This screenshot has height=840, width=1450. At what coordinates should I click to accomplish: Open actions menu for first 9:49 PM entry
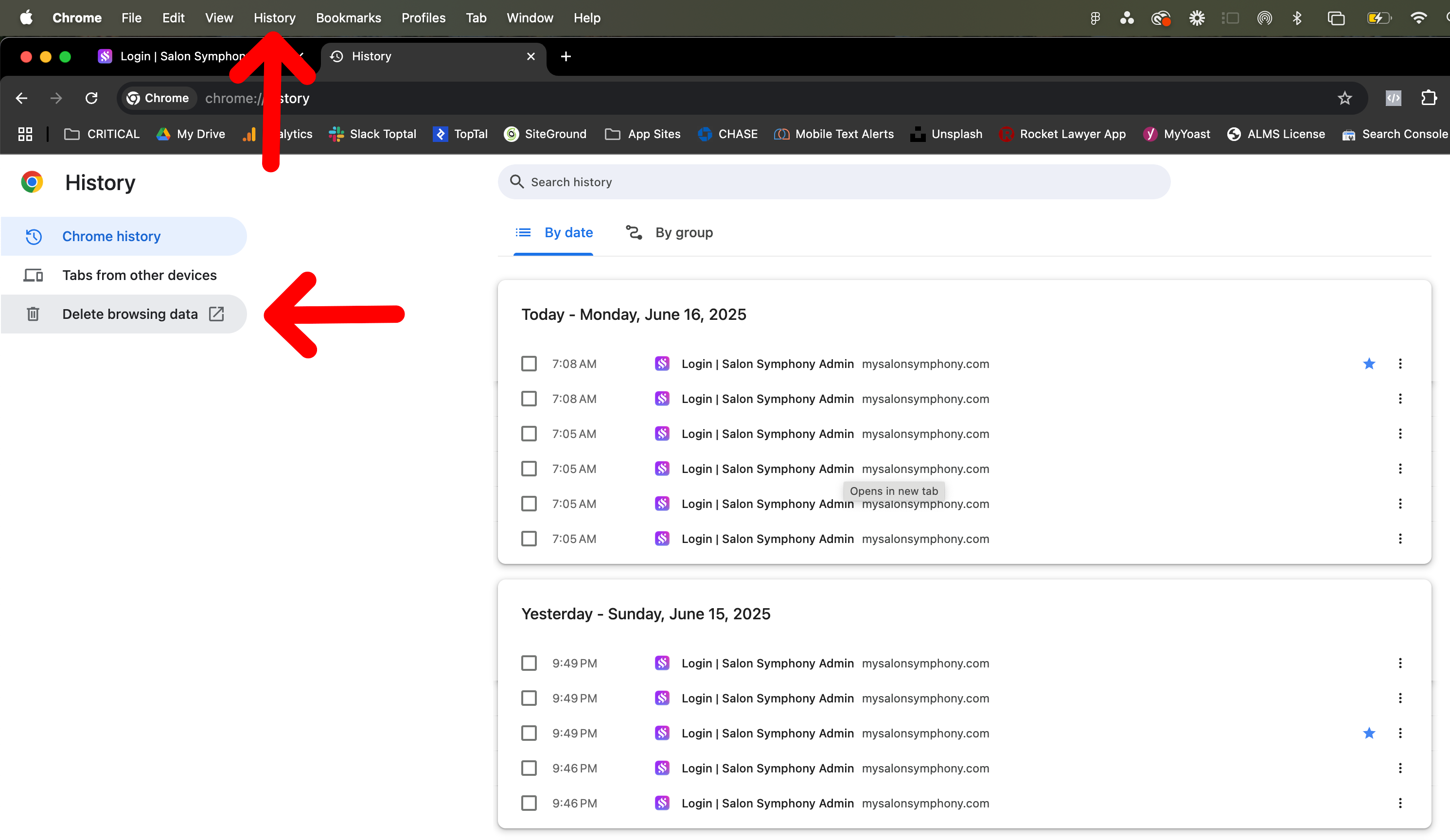coord(1400,664)
